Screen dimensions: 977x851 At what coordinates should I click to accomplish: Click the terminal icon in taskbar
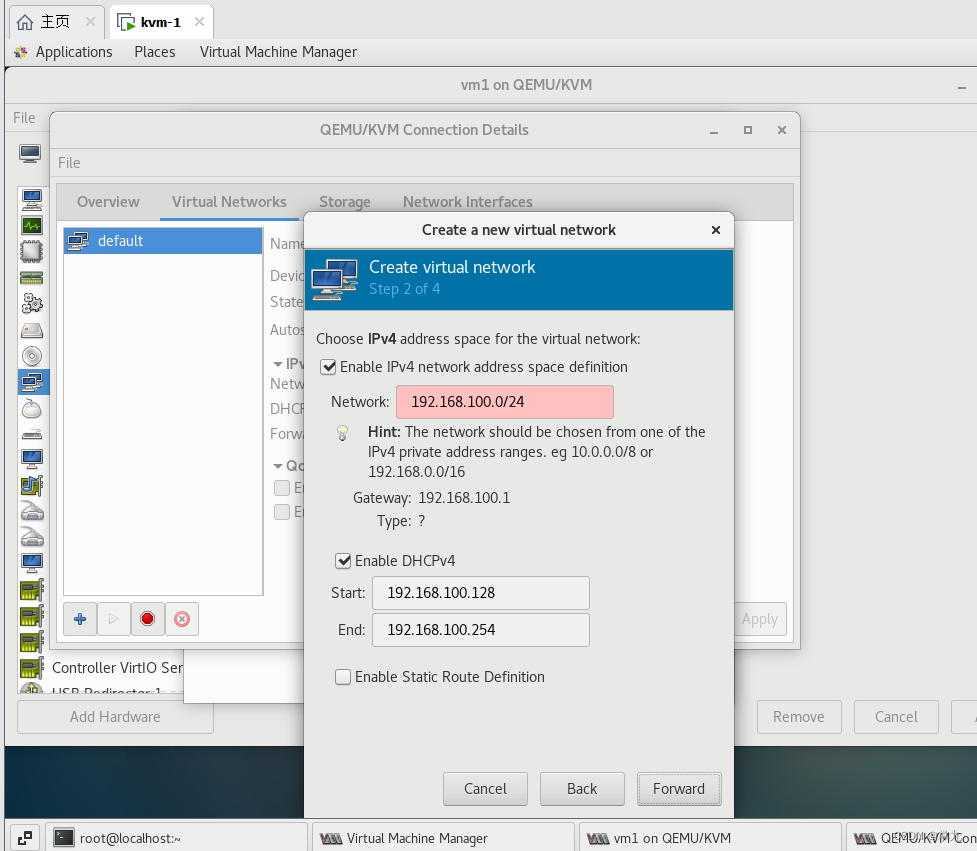tap(64, 838)
